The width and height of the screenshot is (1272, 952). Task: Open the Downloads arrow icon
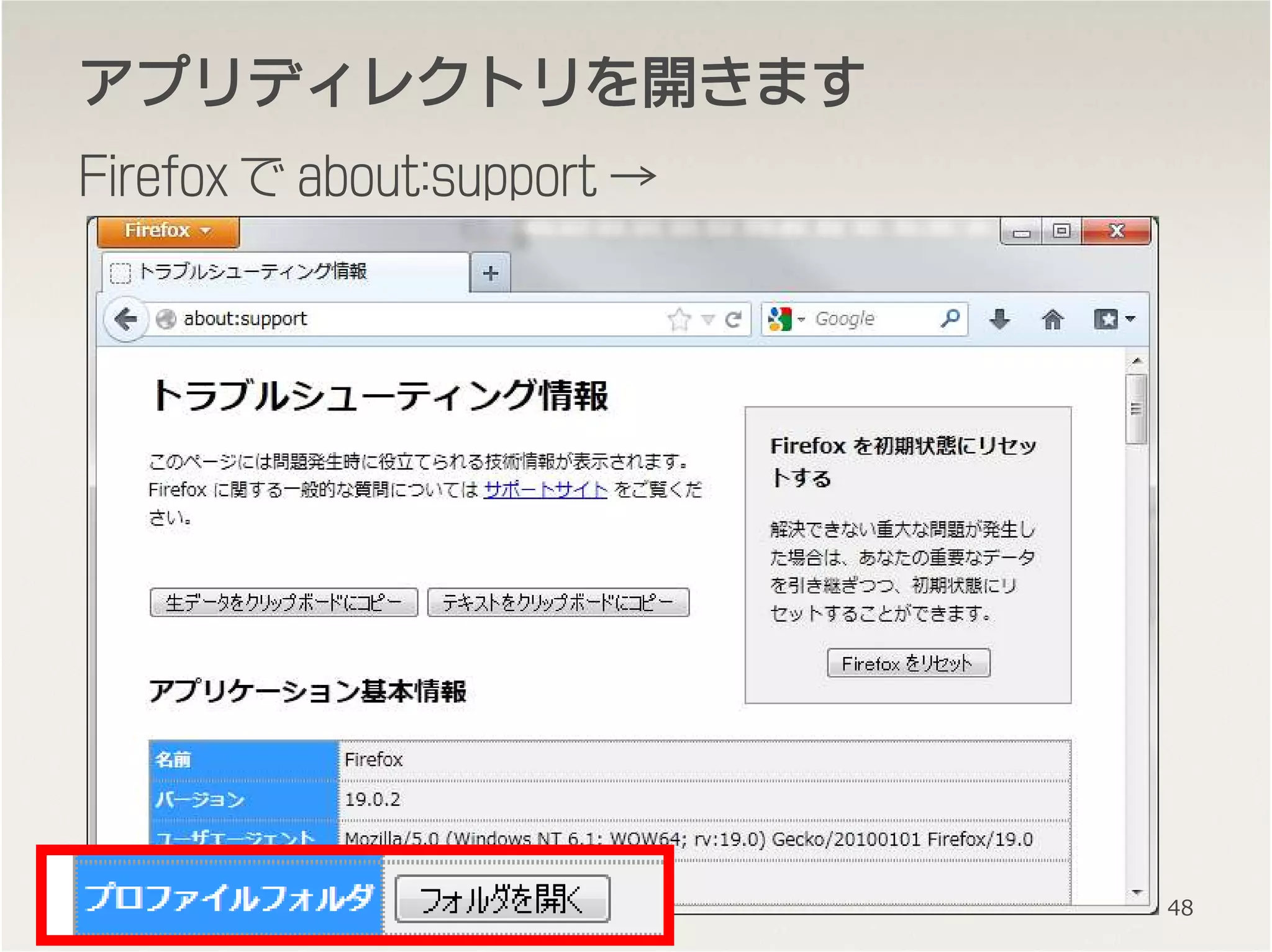click(x=999, y=319)
